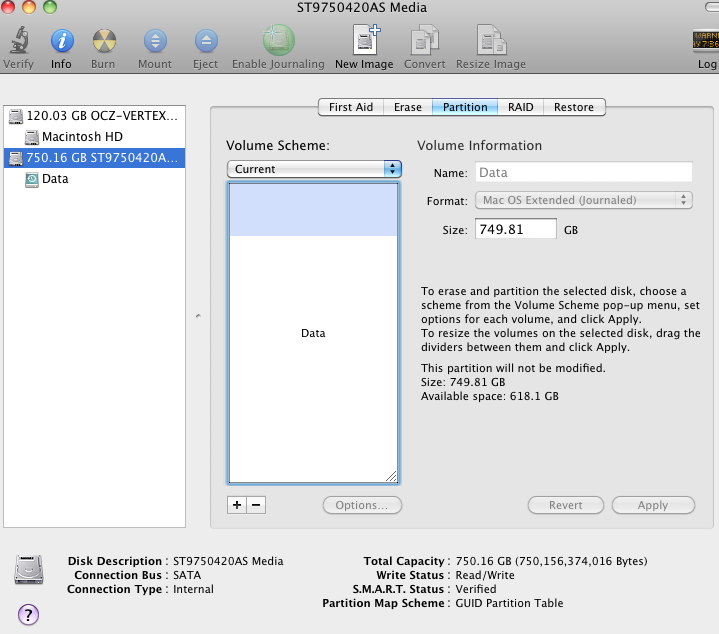Image resolution: width=719 pixels, height=634 pixels.
Task: Open the Log icon in toolbar
Action: click(x=706, y=40)
